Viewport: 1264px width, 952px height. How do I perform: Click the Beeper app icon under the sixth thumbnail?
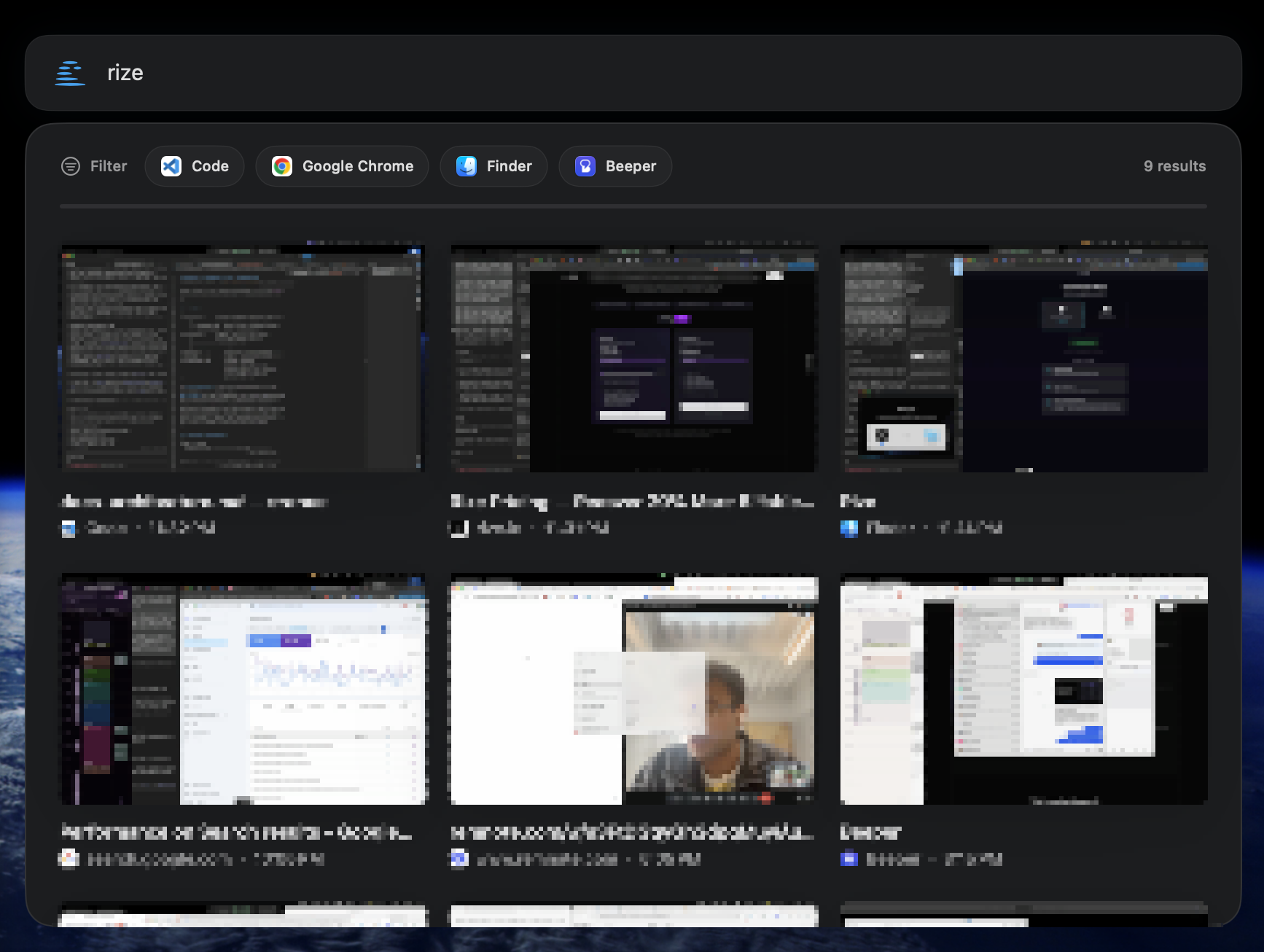coord(849,859)
